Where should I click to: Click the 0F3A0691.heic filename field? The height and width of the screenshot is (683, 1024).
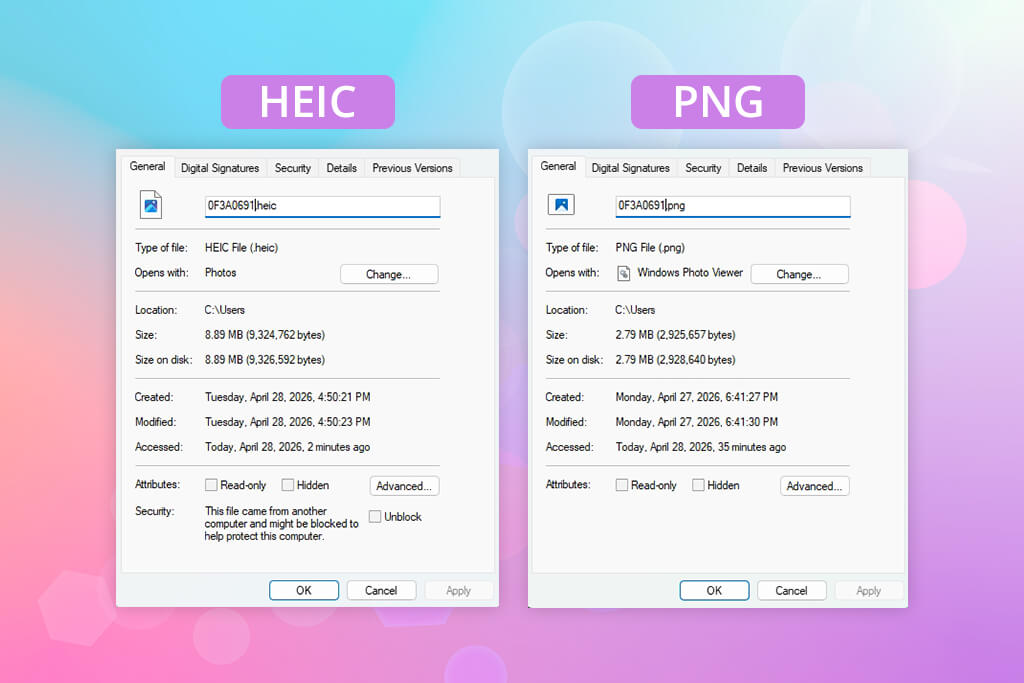click(x=323, y=206)
